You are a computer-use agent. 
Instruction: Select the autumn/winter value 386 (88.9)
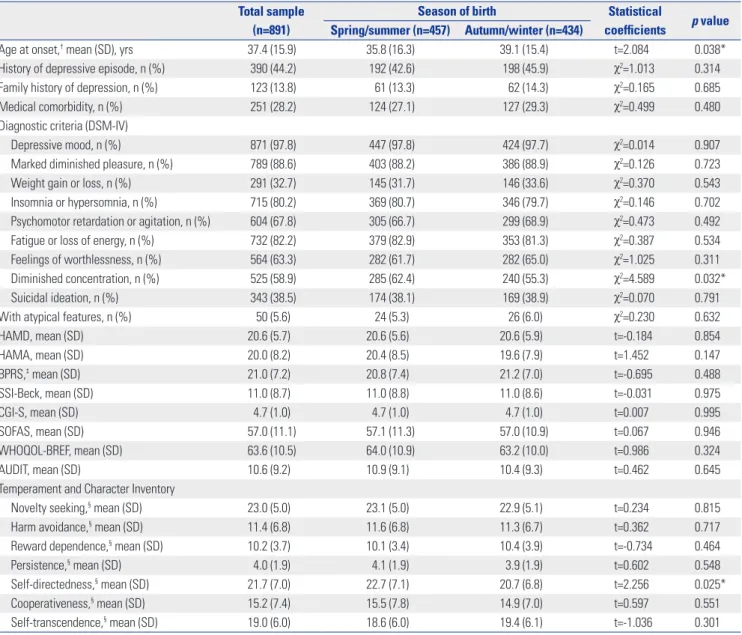point(525,164)
